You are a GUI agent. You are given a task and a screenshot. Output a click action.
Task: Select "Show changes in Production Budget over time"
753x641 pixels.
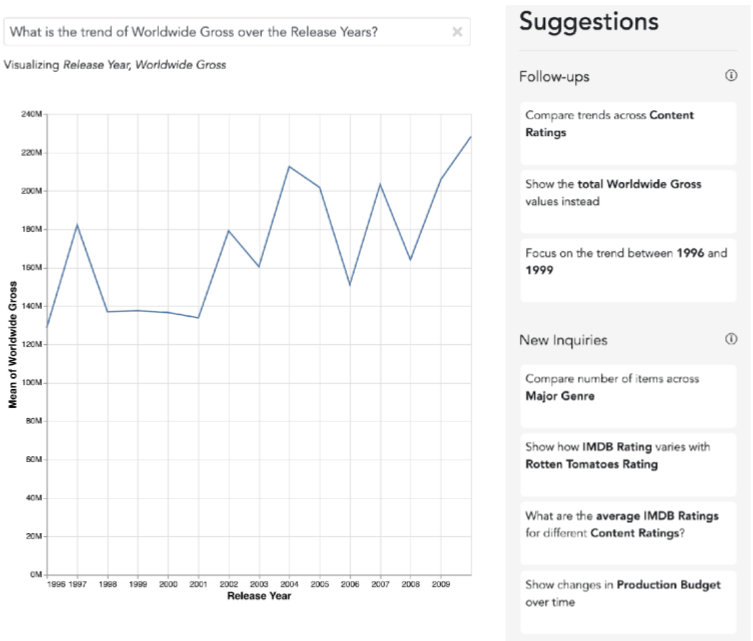pos(628,594)
